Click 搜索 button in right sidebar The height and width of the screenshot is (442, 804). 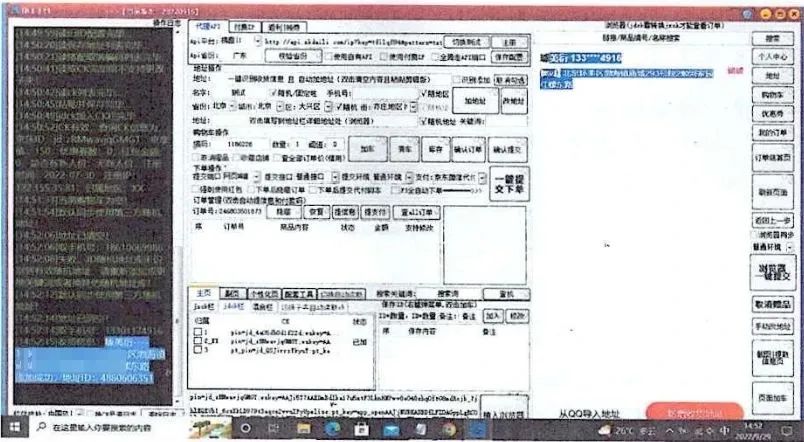click(772, 38)
